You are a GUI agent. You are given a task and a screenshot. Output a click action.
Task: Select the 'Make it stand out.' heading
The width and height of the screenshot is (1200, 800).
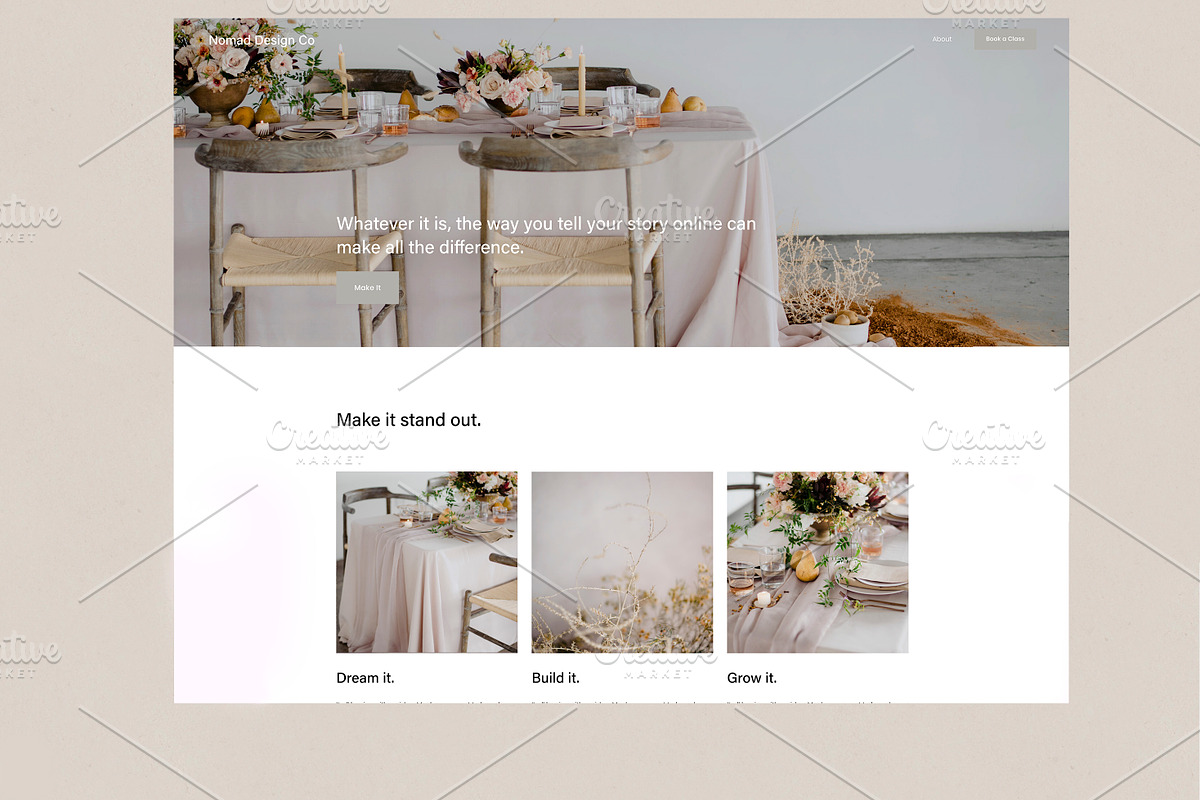408,420
